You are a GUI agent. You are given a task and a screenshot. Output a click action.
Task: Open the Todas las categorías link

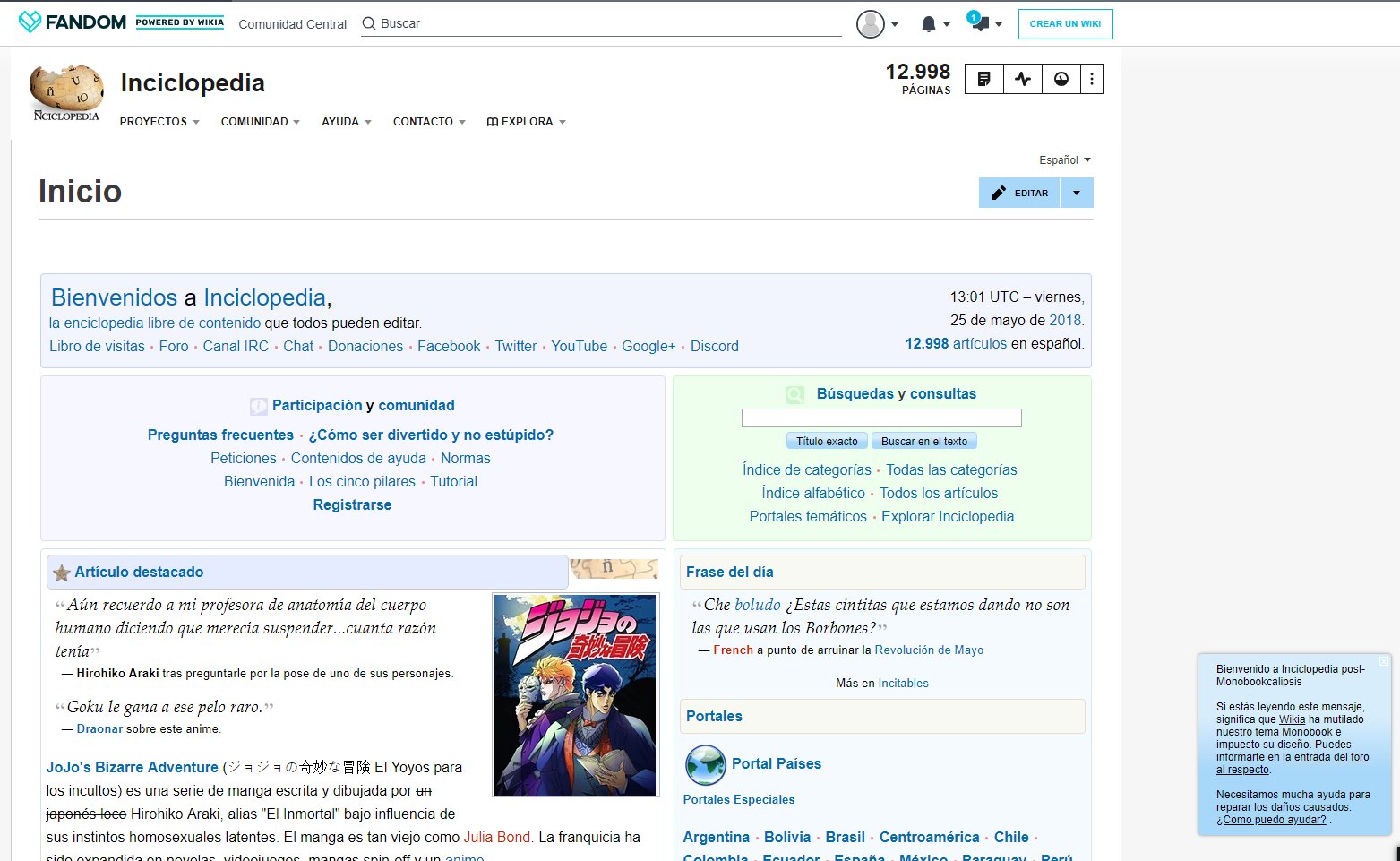point(951,469)
